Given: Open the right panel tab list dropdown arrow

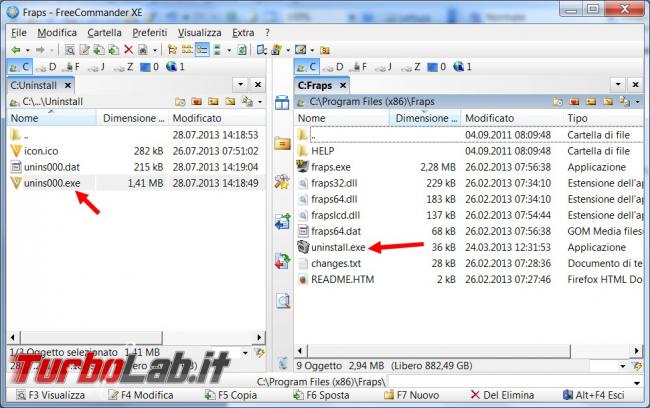Looking at the screenshot, I should (618, 85).
